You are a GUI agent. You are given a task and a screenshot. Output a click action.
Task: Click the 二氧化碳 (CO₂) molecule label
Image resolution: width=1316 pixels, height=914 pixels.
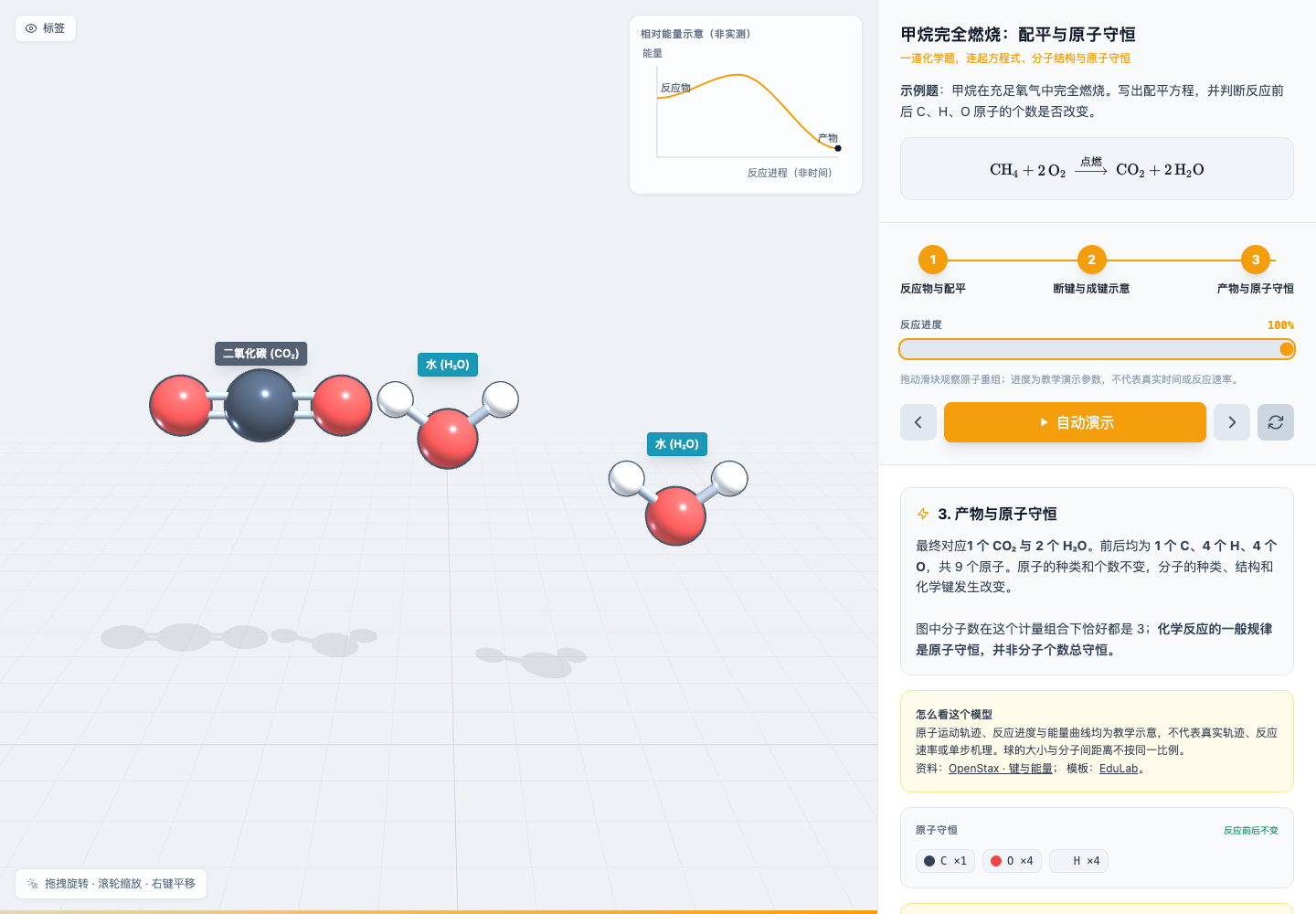[x=261, y=354]
